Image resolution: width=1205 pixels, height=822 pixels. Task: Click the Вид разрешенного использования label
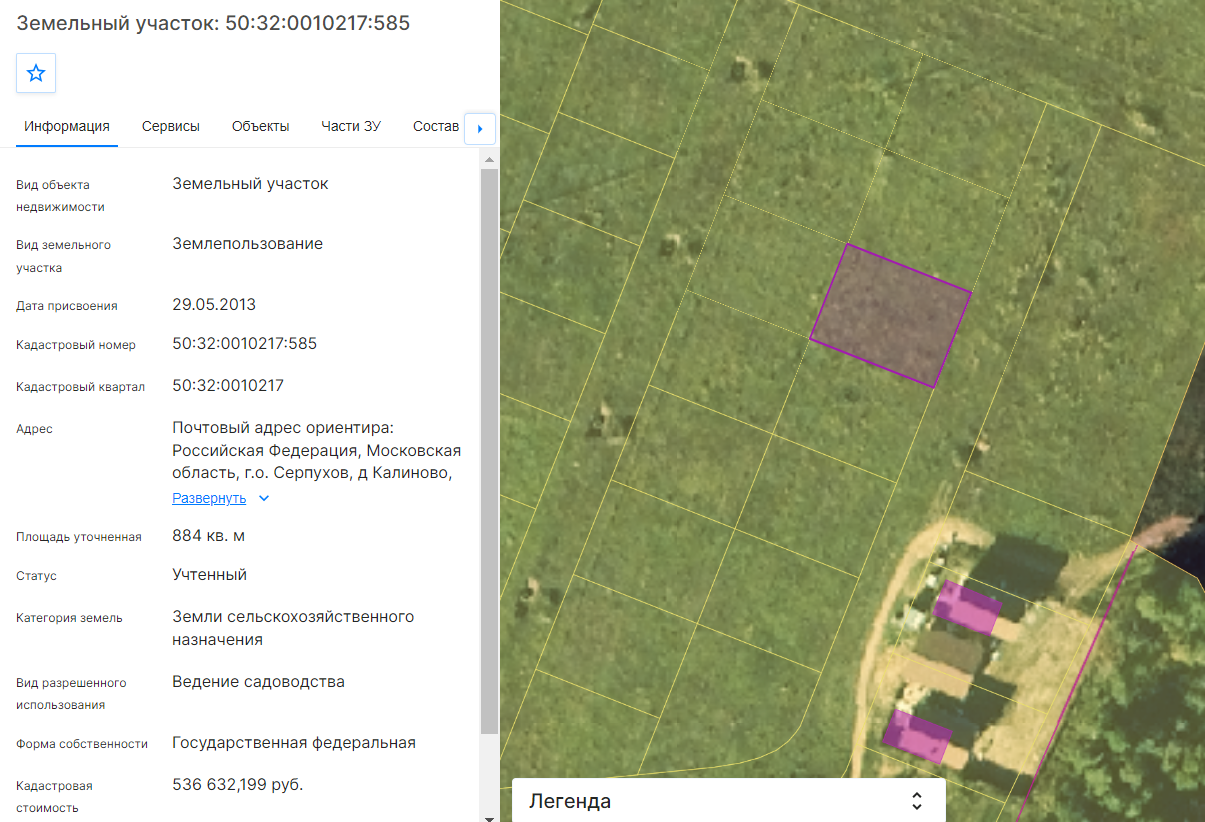[x=72, y=694]
